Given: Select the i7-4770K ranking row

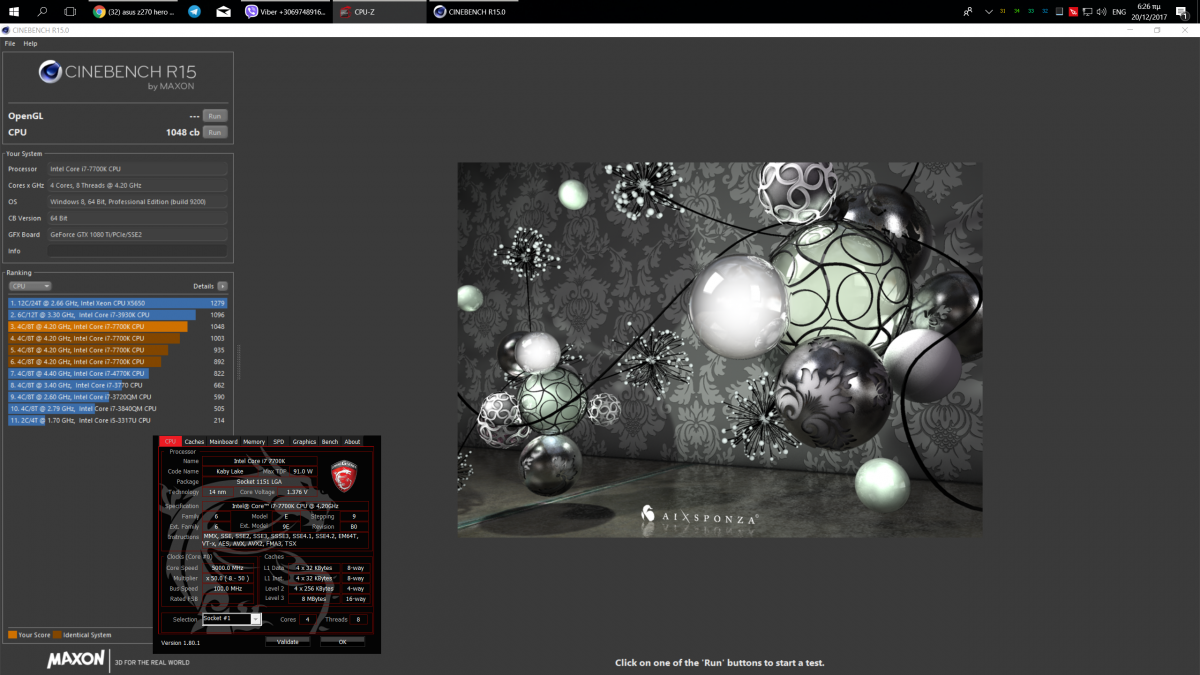Looking at the screenshot, I should 118,373.
